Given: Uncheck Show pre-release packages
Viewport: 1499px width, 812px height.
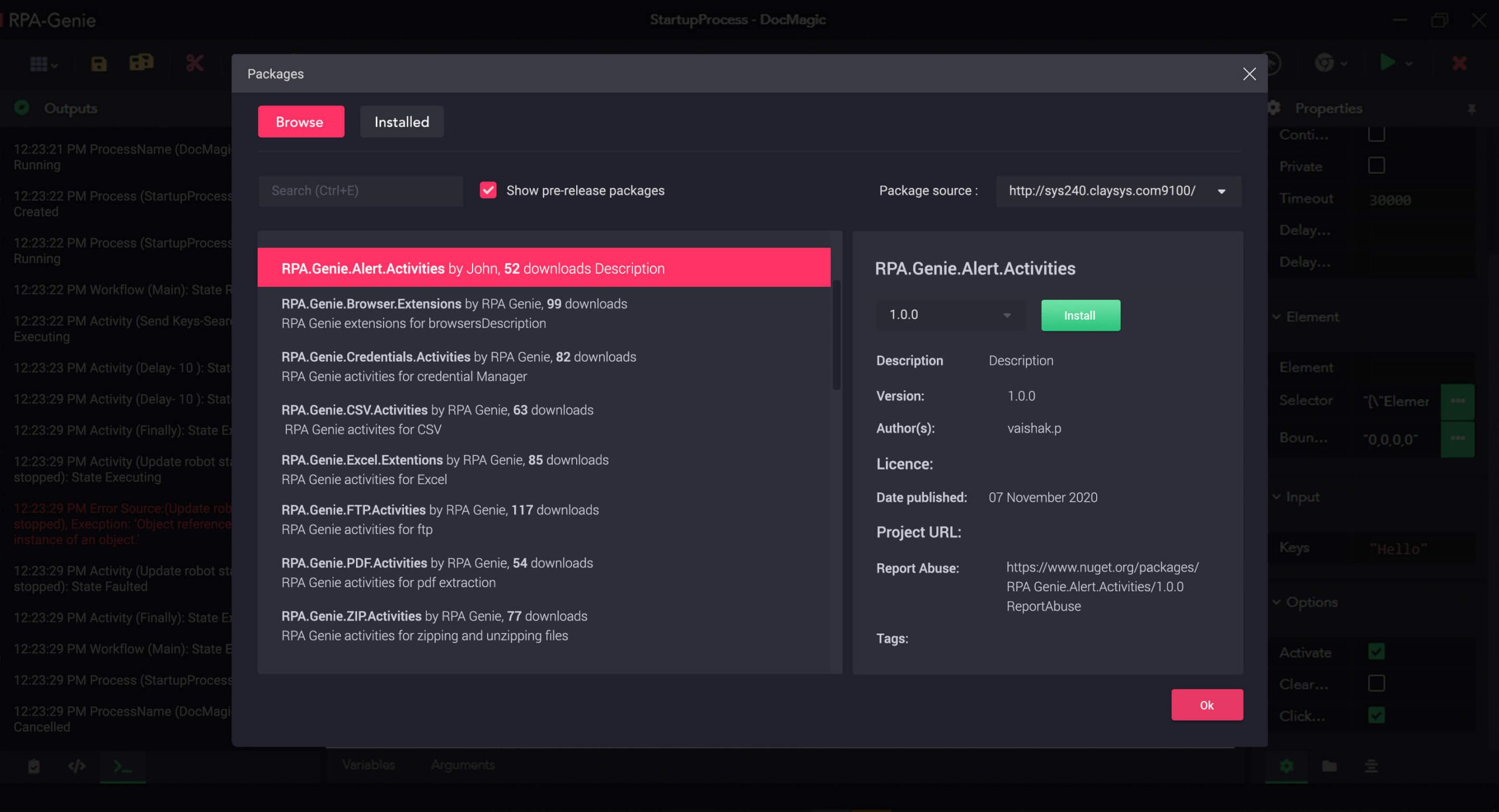Looking at the screenshot, I should (x=488, y=190).
